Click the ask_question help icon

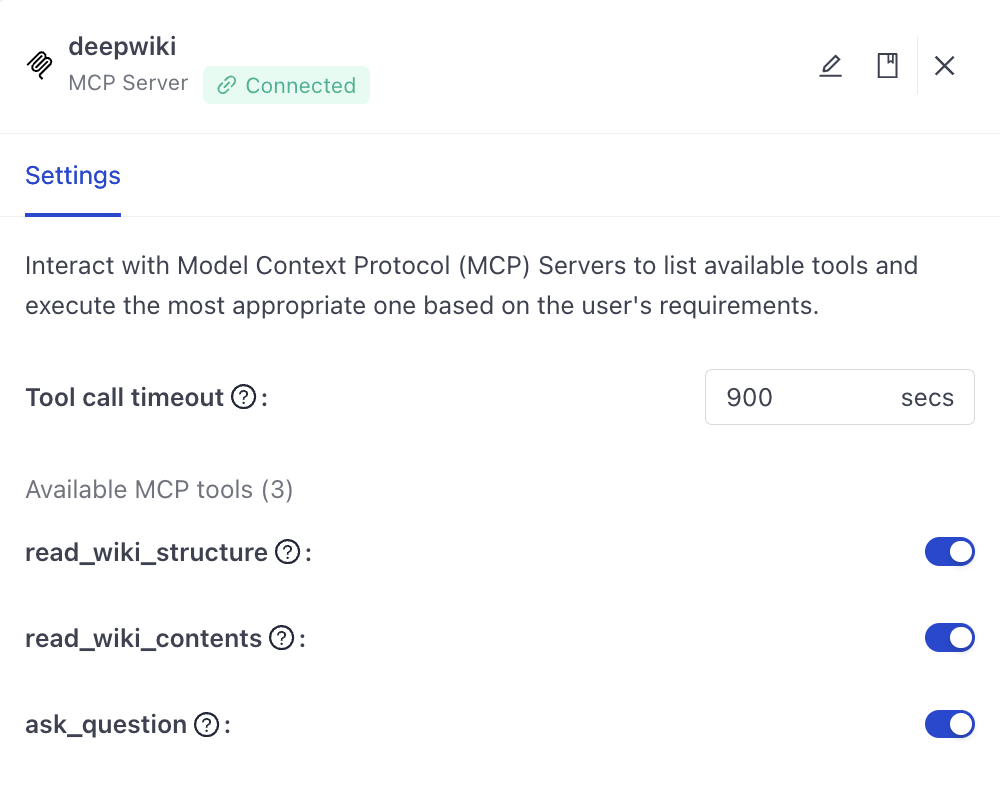(x=205, y=724)
